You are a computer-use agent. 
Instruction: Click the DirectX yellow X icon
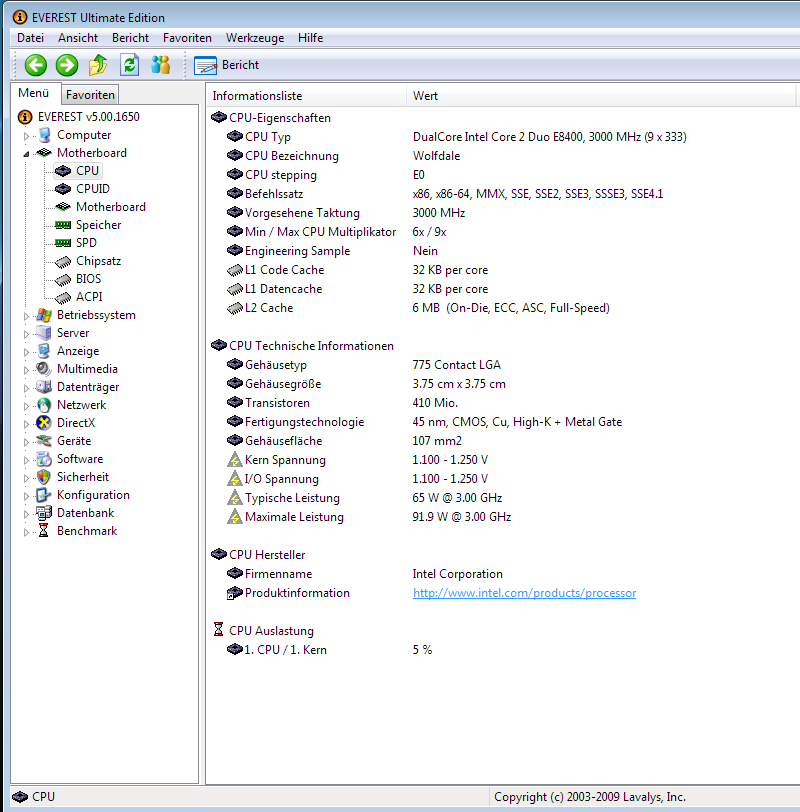[44, 423]
